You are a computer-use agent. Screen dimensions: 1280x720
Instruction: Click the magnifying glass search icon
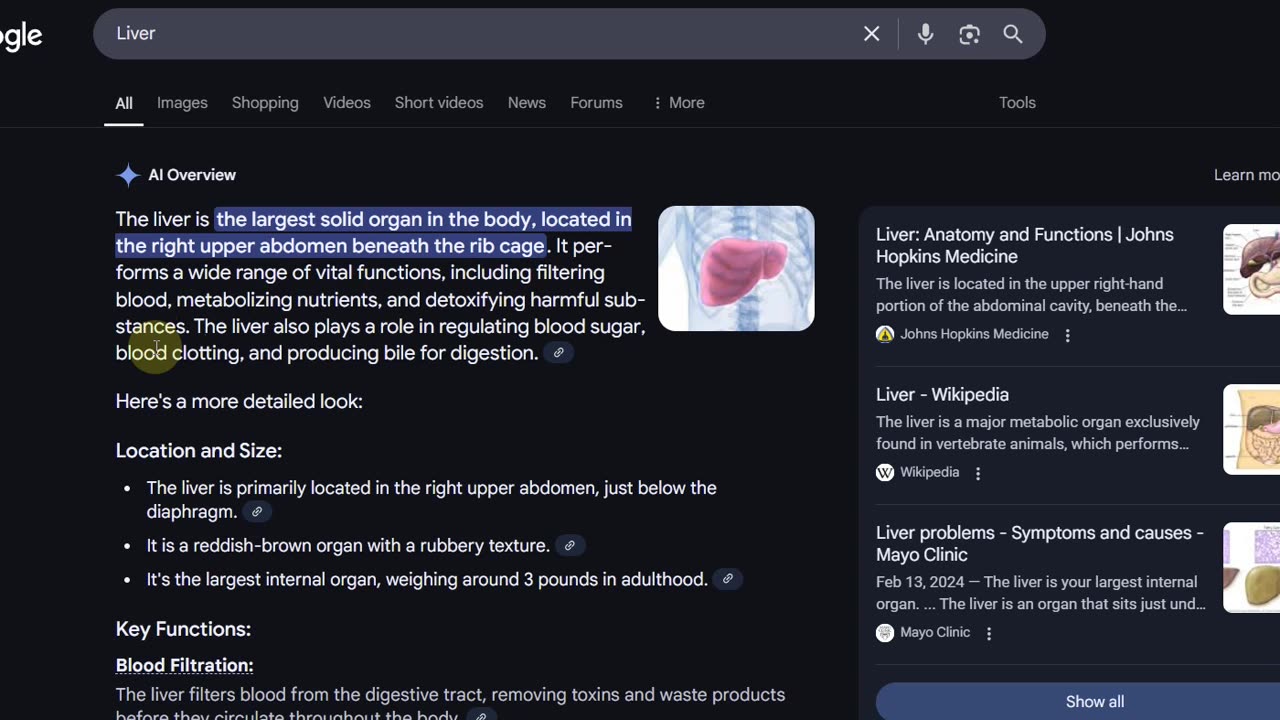tap(1013, 34)
